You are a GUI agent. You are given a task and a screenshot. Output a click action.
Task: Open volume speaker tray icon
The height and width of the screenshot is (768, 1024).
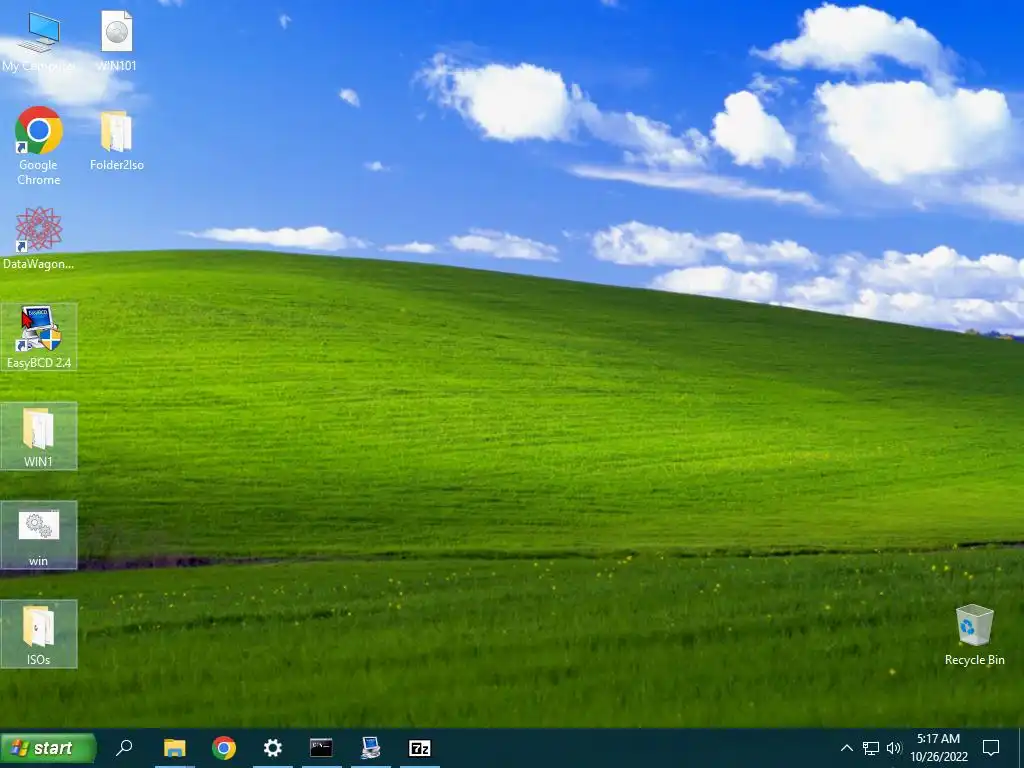pyautogui.click(x=894, y=748)
